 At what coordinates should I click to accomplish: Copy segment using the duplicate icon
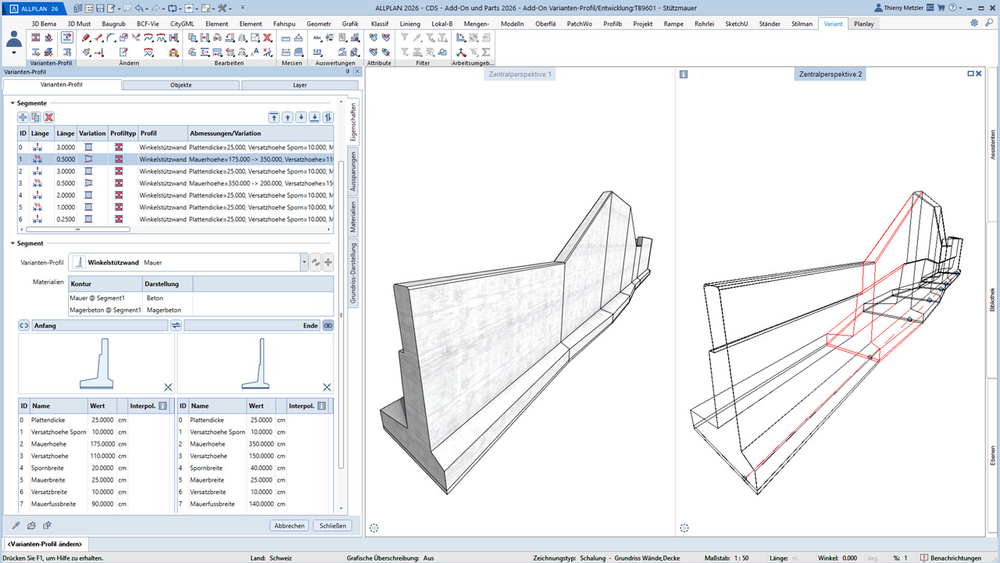36,117
